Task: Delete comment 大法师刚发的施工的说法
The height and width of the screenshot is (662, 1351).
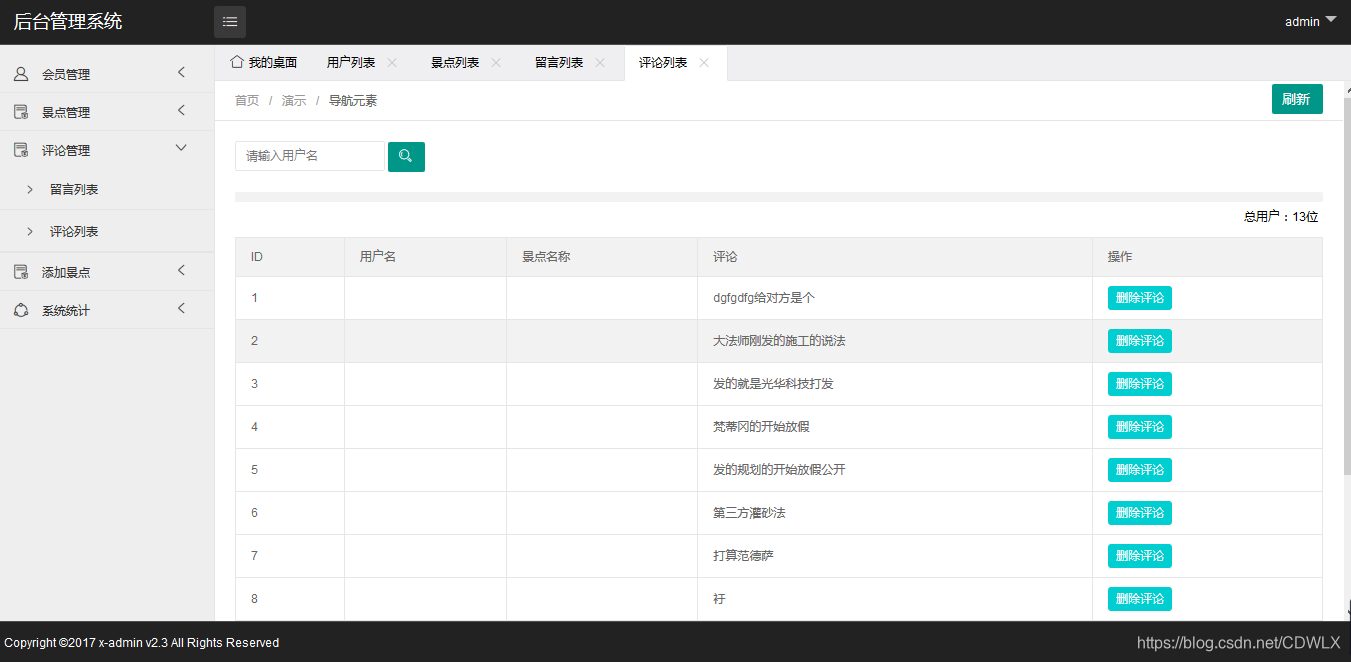Action: click(x=1140, y=341)
